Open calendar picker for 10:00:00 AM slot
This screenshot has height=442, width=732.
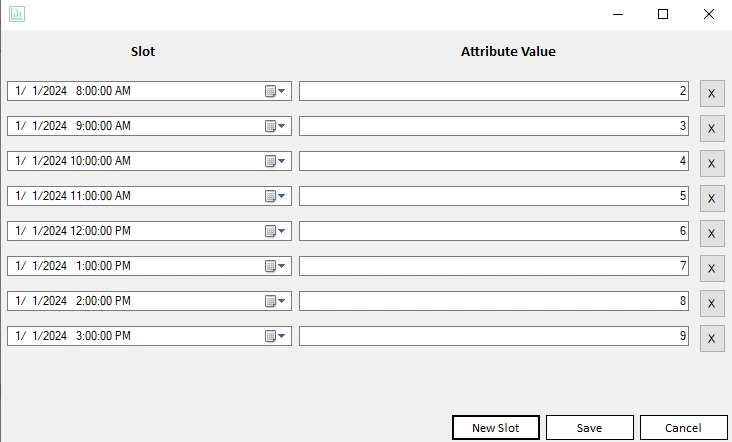[275, 161]
